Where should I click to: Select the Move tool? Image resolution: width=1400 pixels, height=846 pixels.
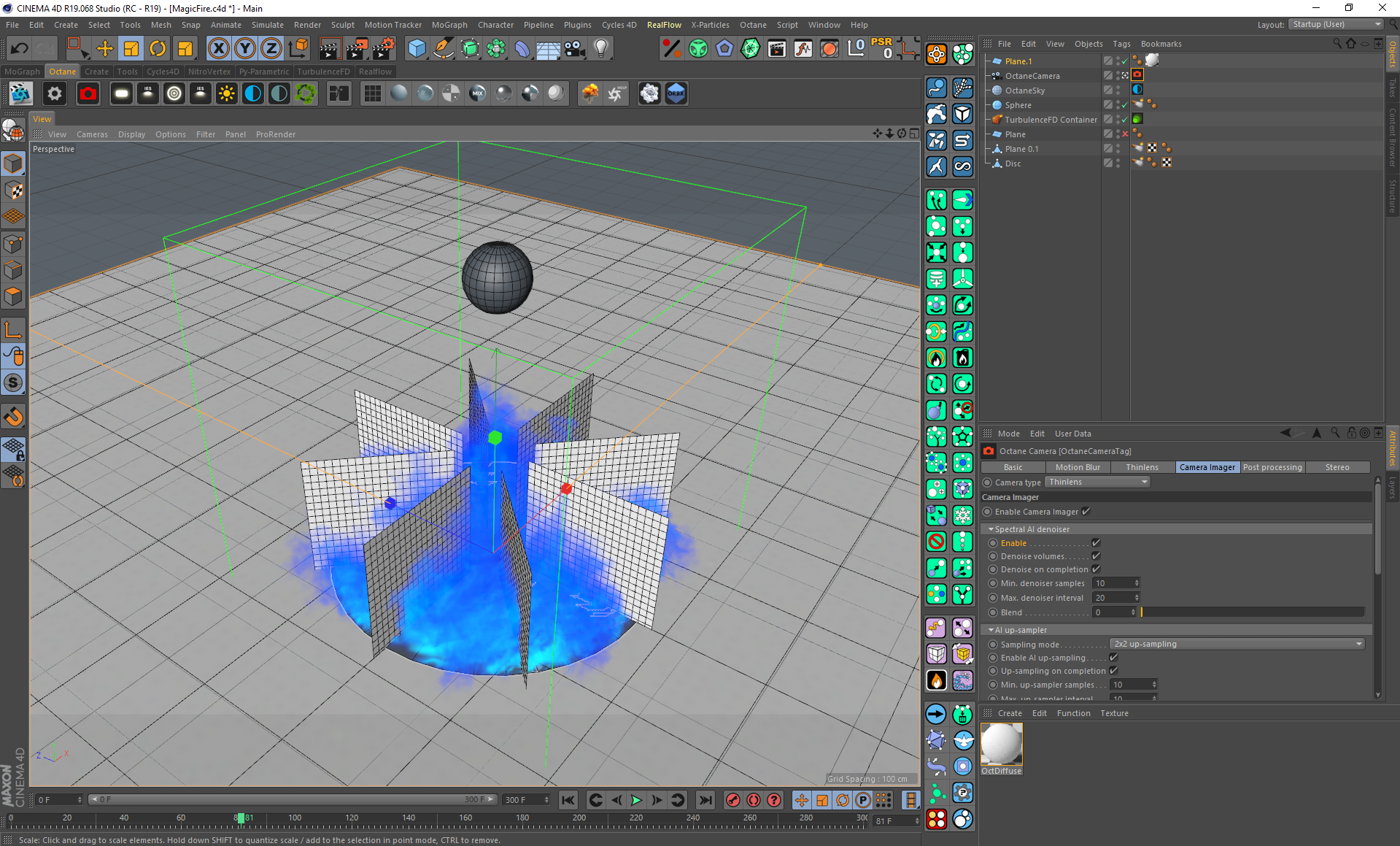pos(105,49)
